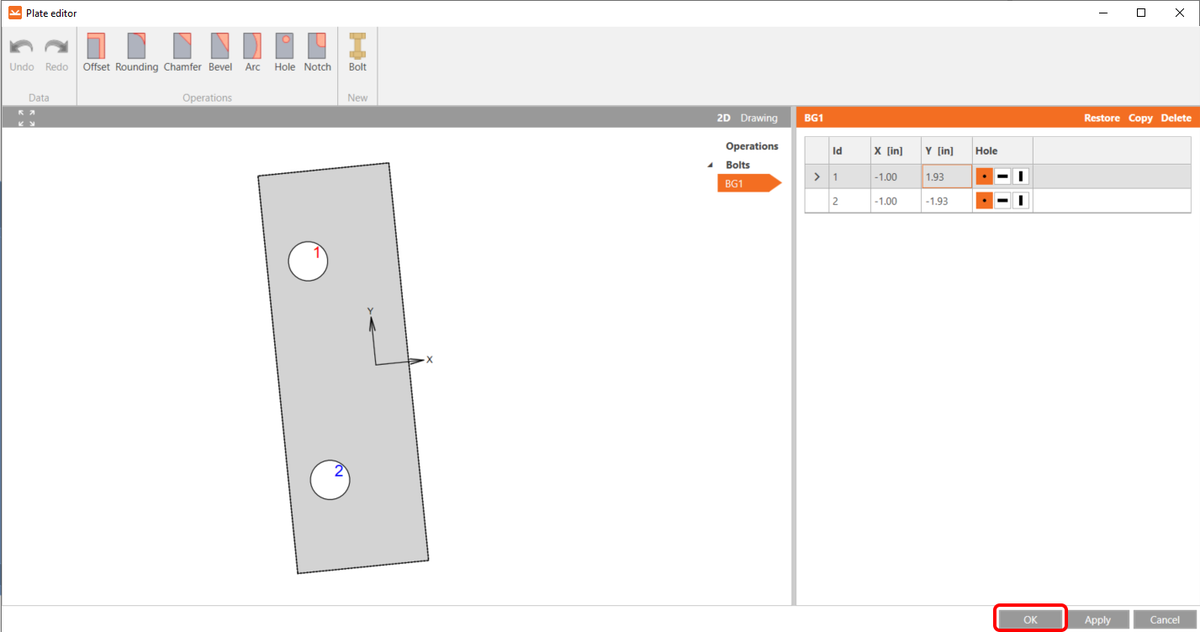Switch bolt 2 to horizontal slotted hole
This screenshot has height=632, width=1200.
(1001, 200)
